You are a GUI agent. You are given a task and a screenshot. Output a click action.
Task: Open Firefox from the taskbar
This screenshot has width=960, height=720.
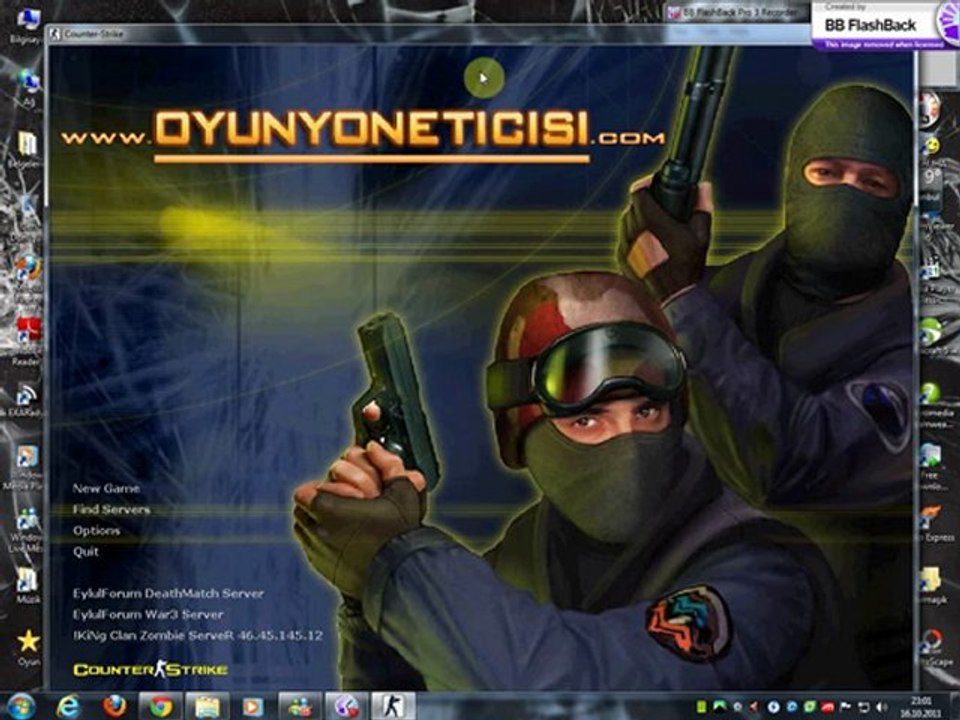tap(114, 707)
